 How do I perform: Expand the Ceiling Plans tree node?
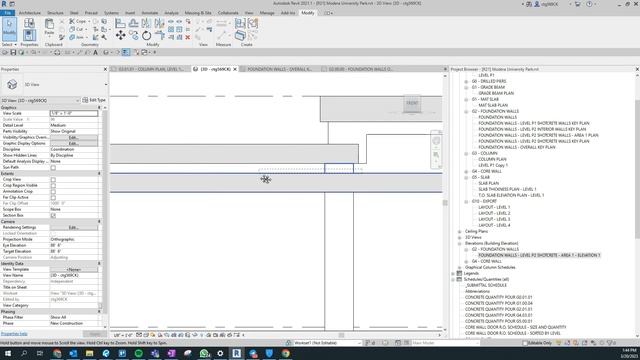point(460,231)
